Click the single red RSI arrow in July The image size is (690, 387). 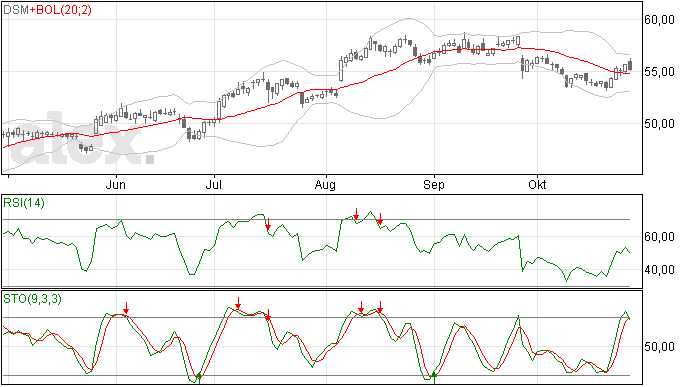(268, 225)
